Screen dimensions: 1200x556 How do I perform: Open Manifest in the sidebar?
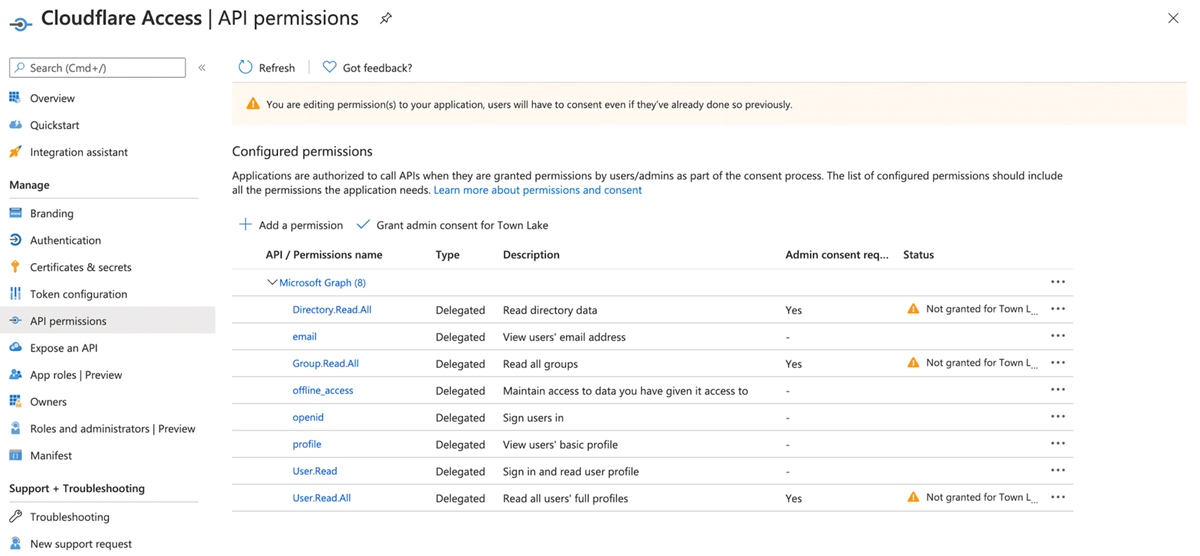[51, 455]
